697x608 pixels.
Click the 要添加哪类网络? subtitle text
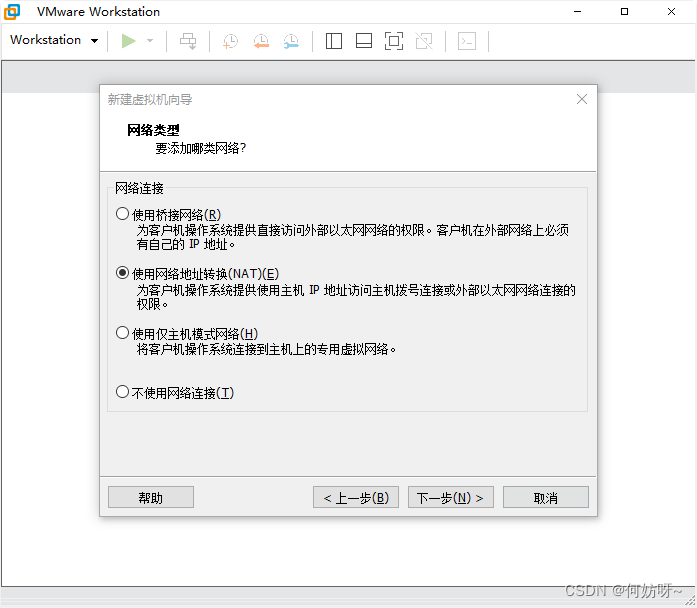[x=200, y=148]
